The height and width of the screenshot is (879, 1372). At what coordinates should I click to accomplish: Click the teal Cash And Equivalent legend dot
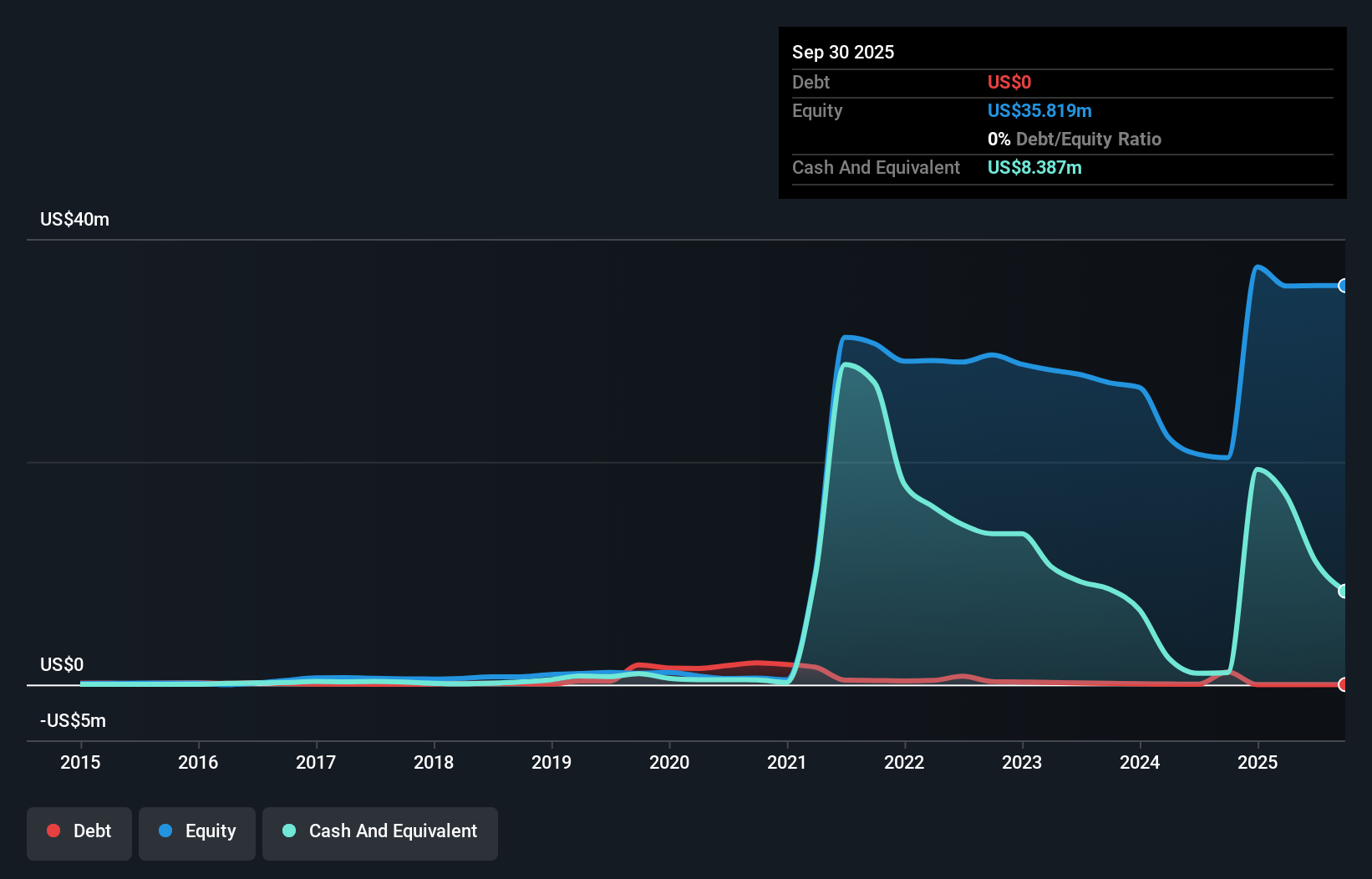coord(288,831)
